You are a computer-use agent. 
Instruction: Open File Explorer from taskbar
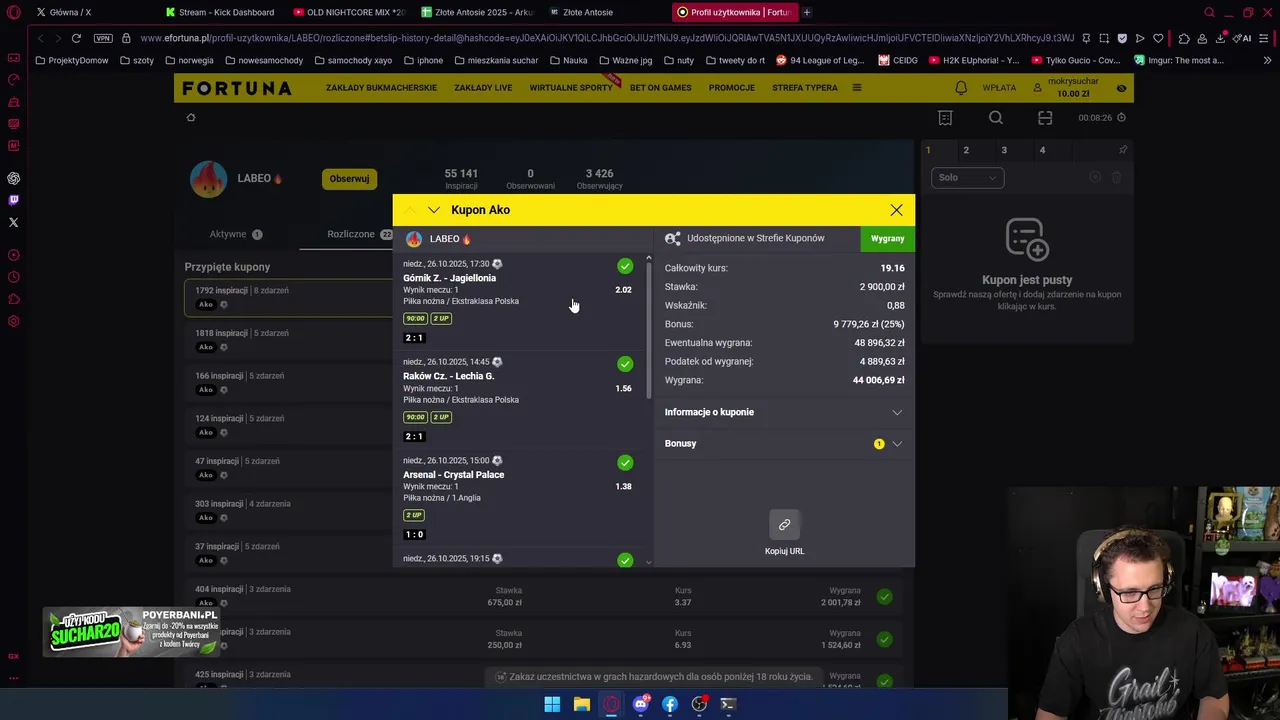tap(582, 704)
